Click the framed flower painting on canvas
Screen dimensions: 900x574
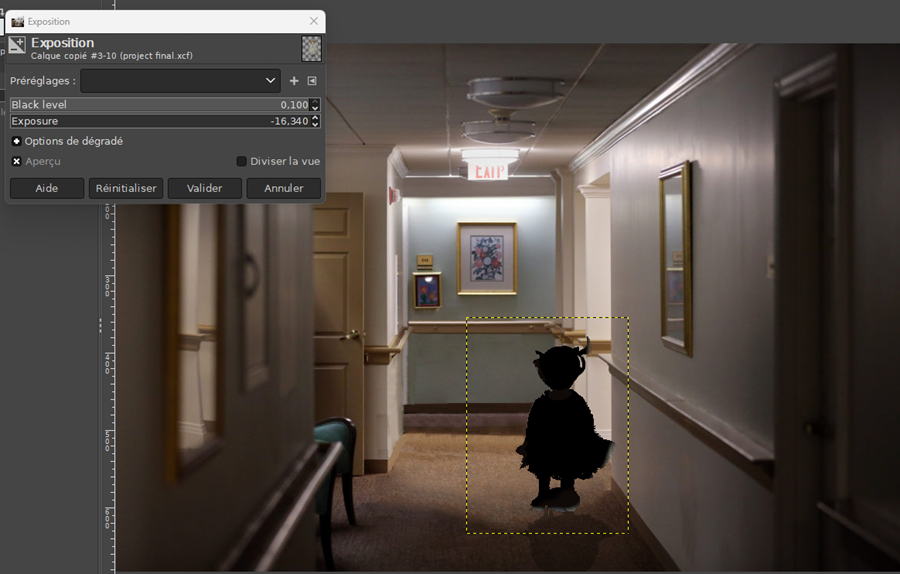(486, 258)
